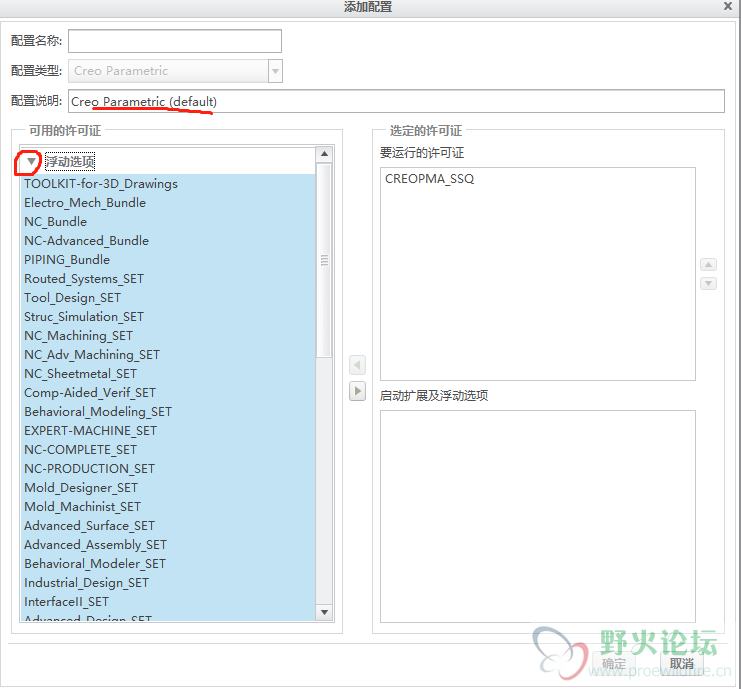Collapse the 浮动选项 tree node
The width and height of the screenshot is (741, 689).
[31, 162]
